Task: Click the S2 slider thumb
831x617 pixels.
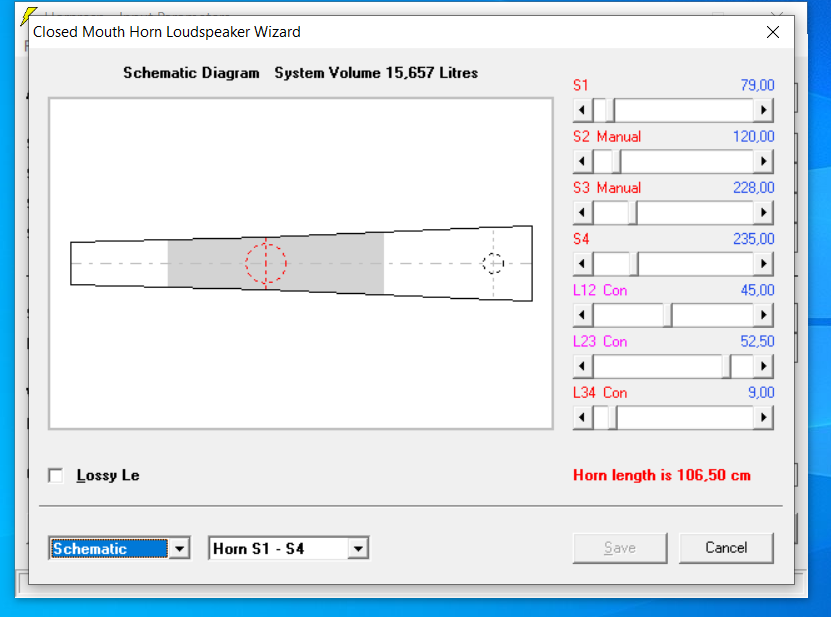Action: pyautogui.click(x=616, y=161)
